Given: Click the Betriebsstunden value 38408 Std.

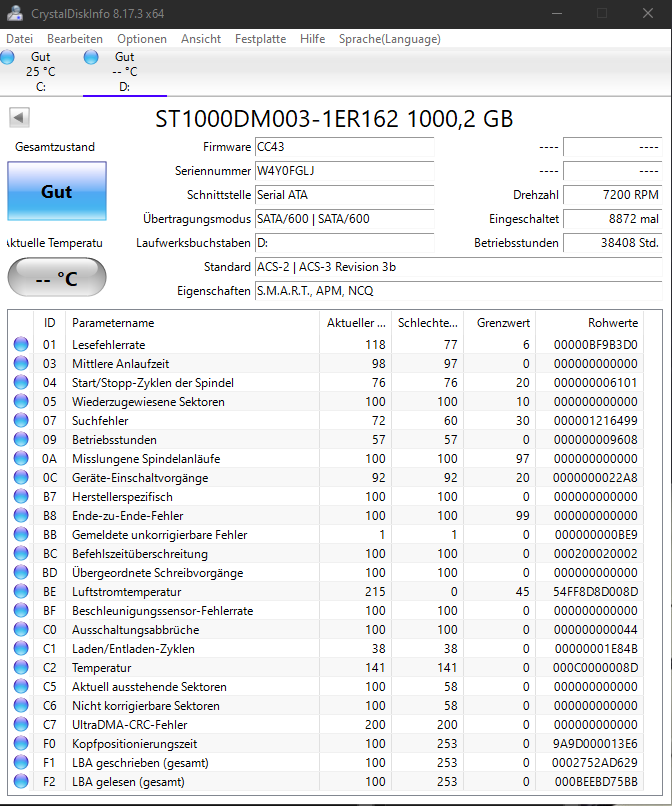Looking at the screenshot, I should (x=612, y=243).
